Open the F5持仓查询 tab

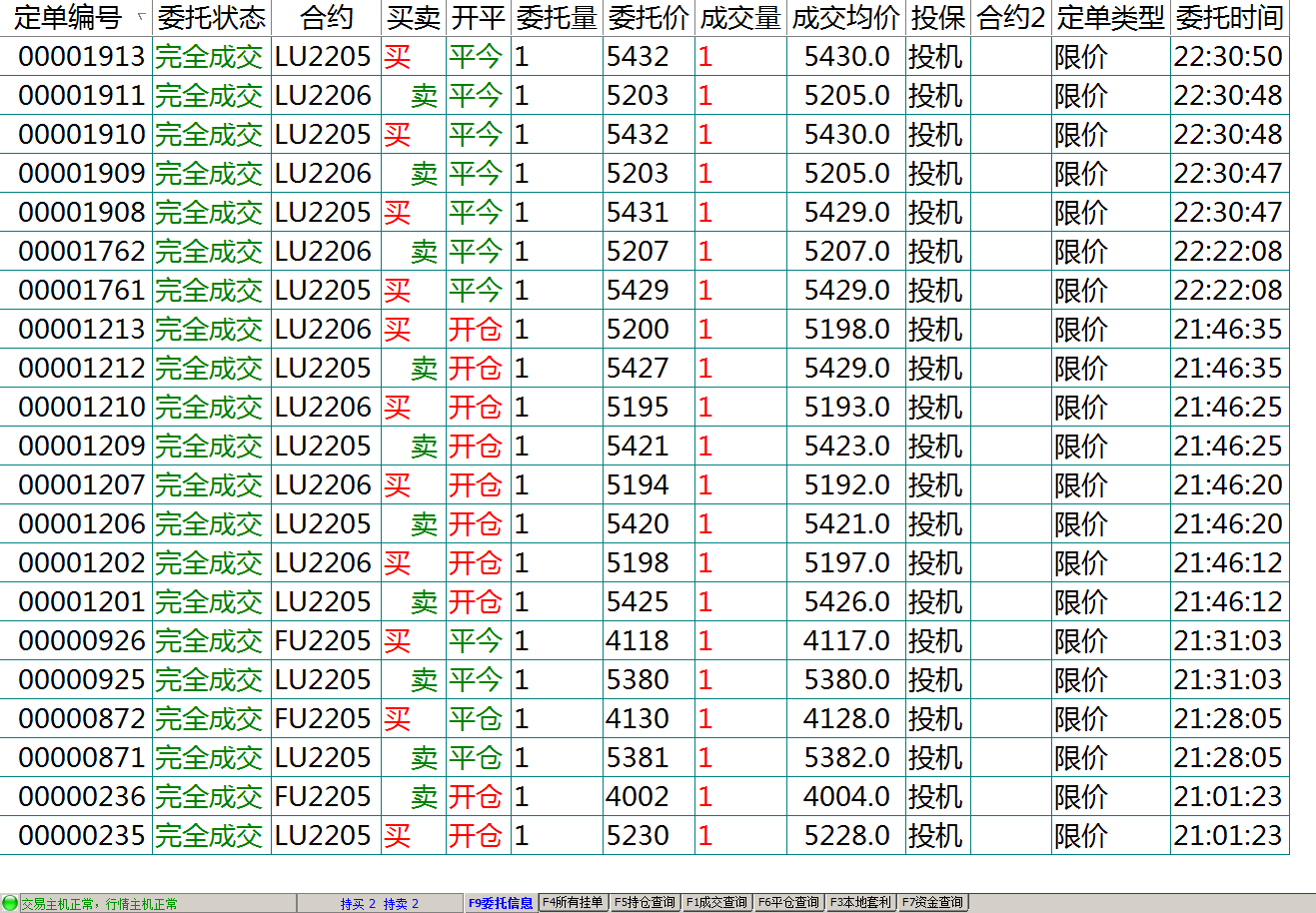646,903
